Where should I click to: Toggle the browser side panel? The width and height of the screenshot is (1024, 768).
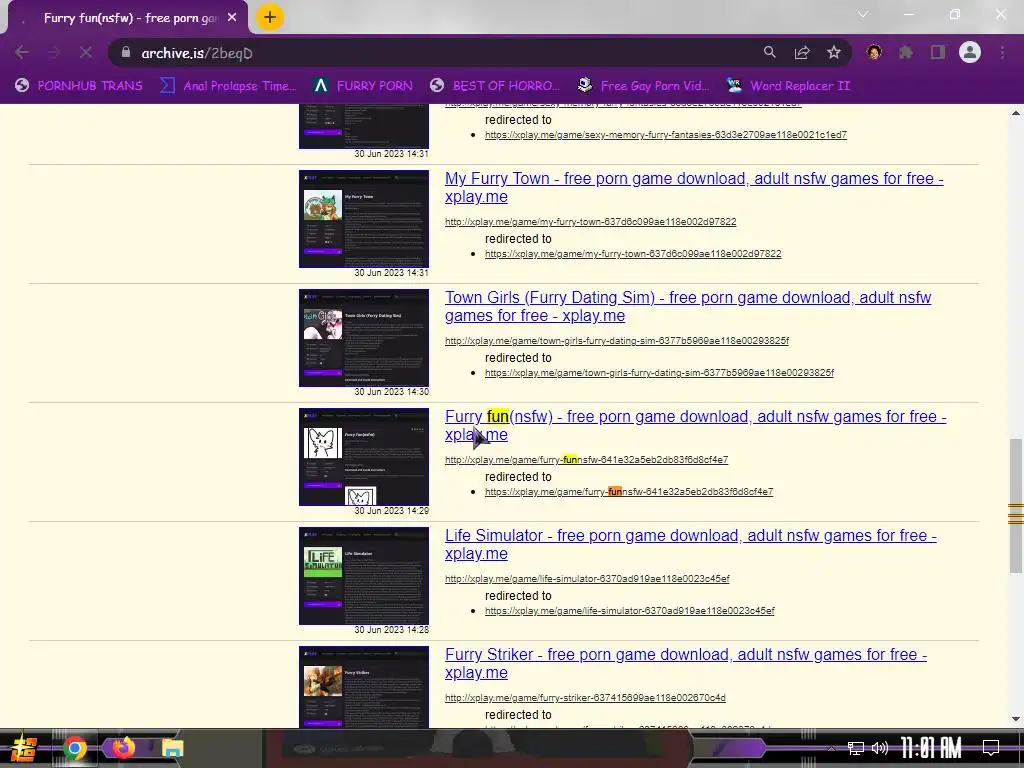[938, 52]
